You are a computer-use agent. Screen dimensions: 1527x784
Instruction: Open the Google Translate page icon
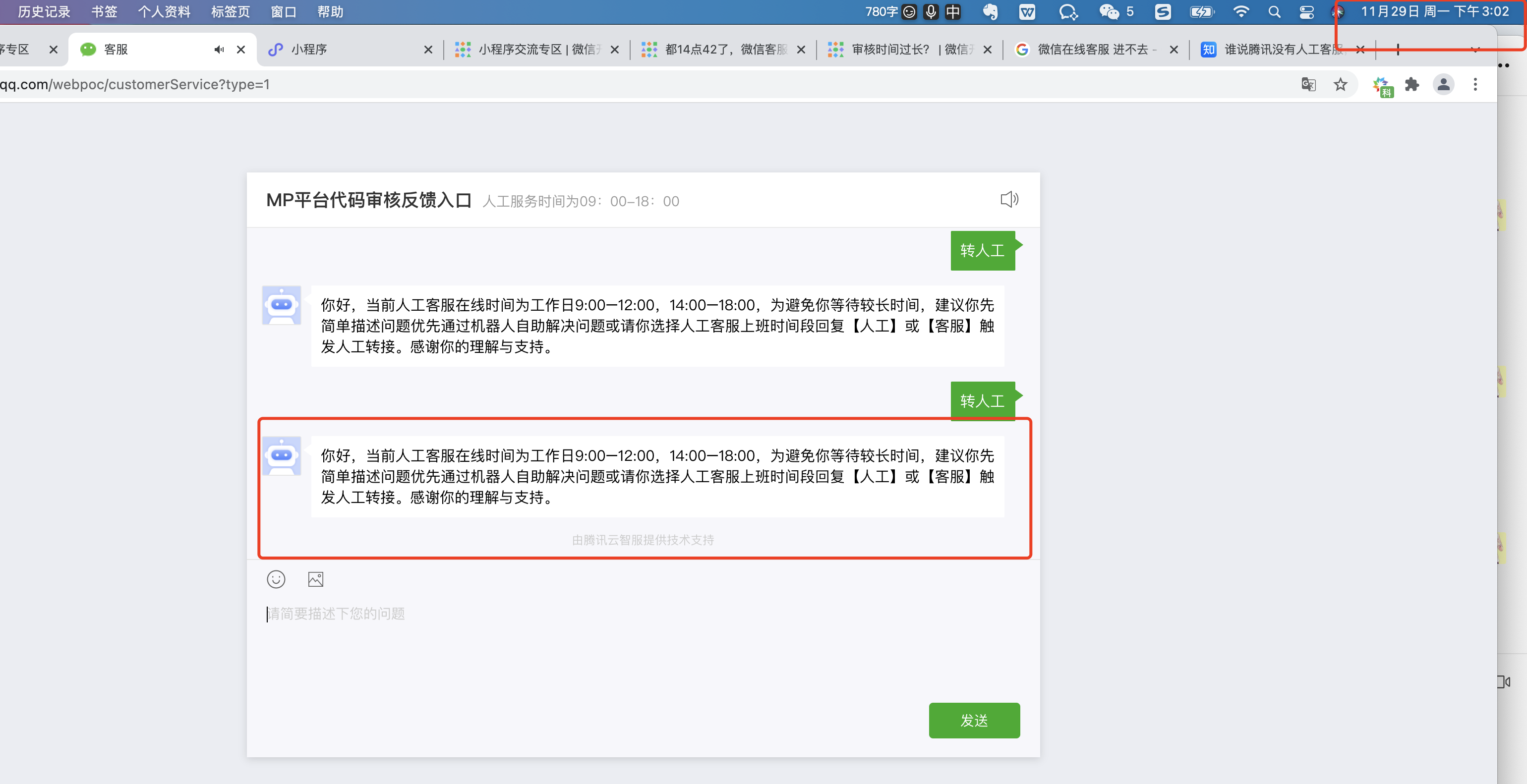tap(1308, 85)
